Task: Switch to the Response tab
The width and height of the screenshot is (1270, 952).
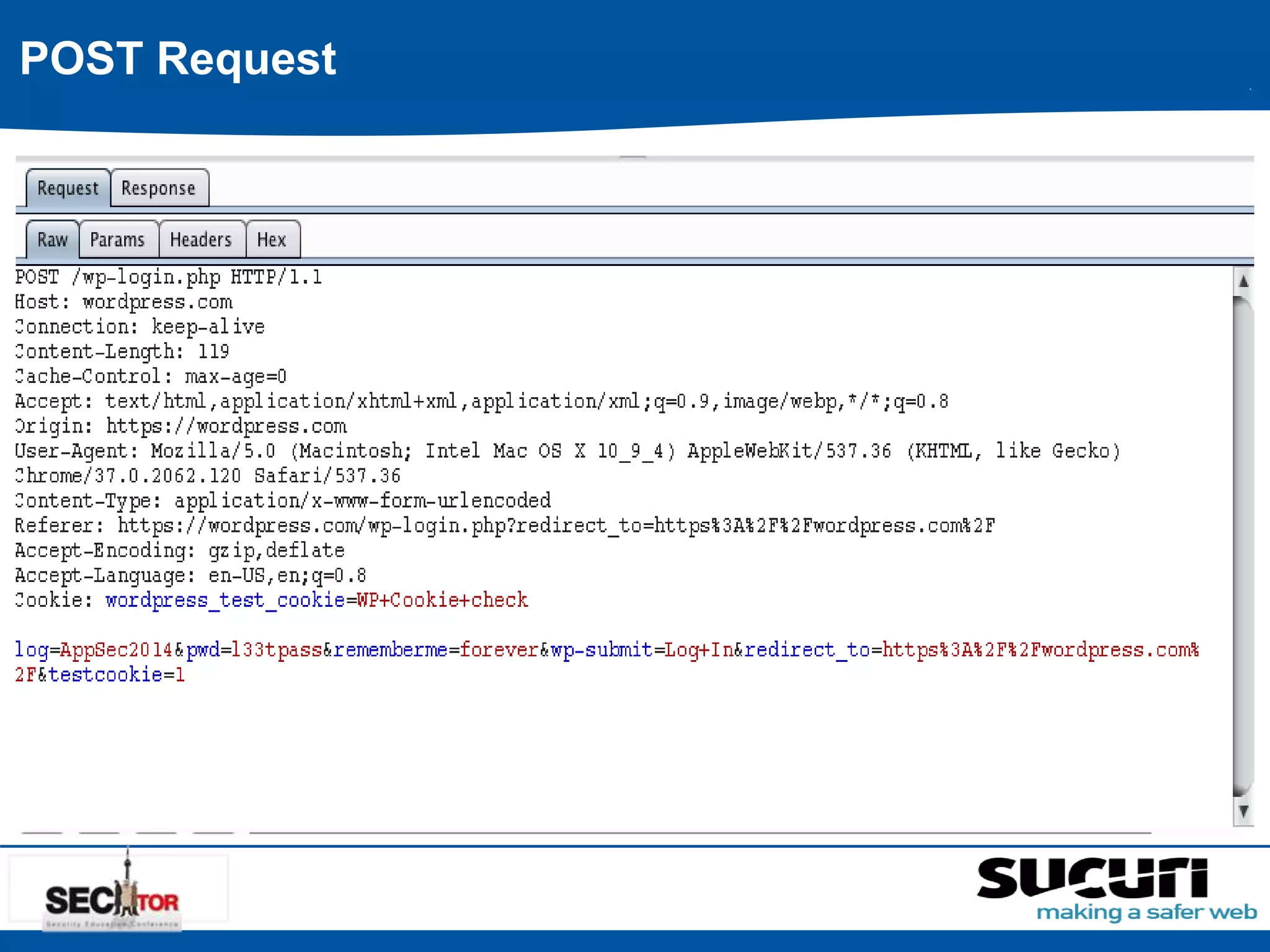Action: point(159,188)
